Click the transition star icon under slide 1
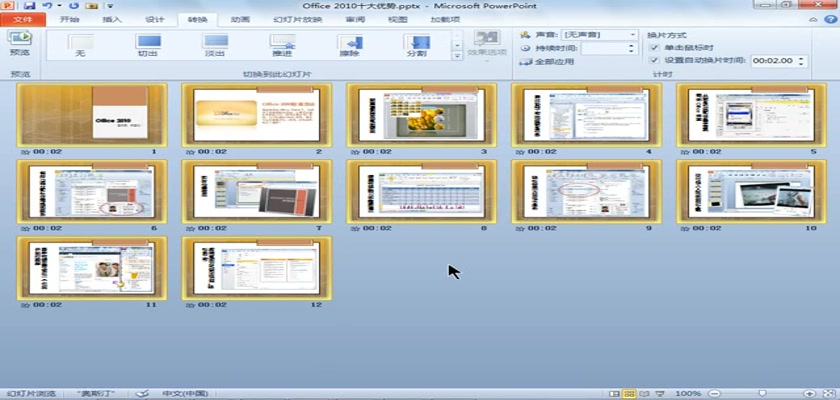This screenshot has height=400, width=840. pos(25,152)
